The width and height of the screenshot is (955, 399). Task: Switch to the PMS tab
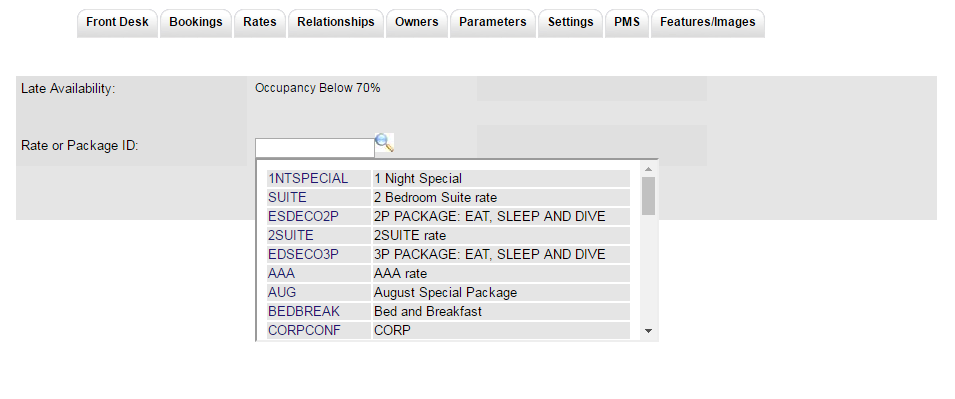coord(627,23)
